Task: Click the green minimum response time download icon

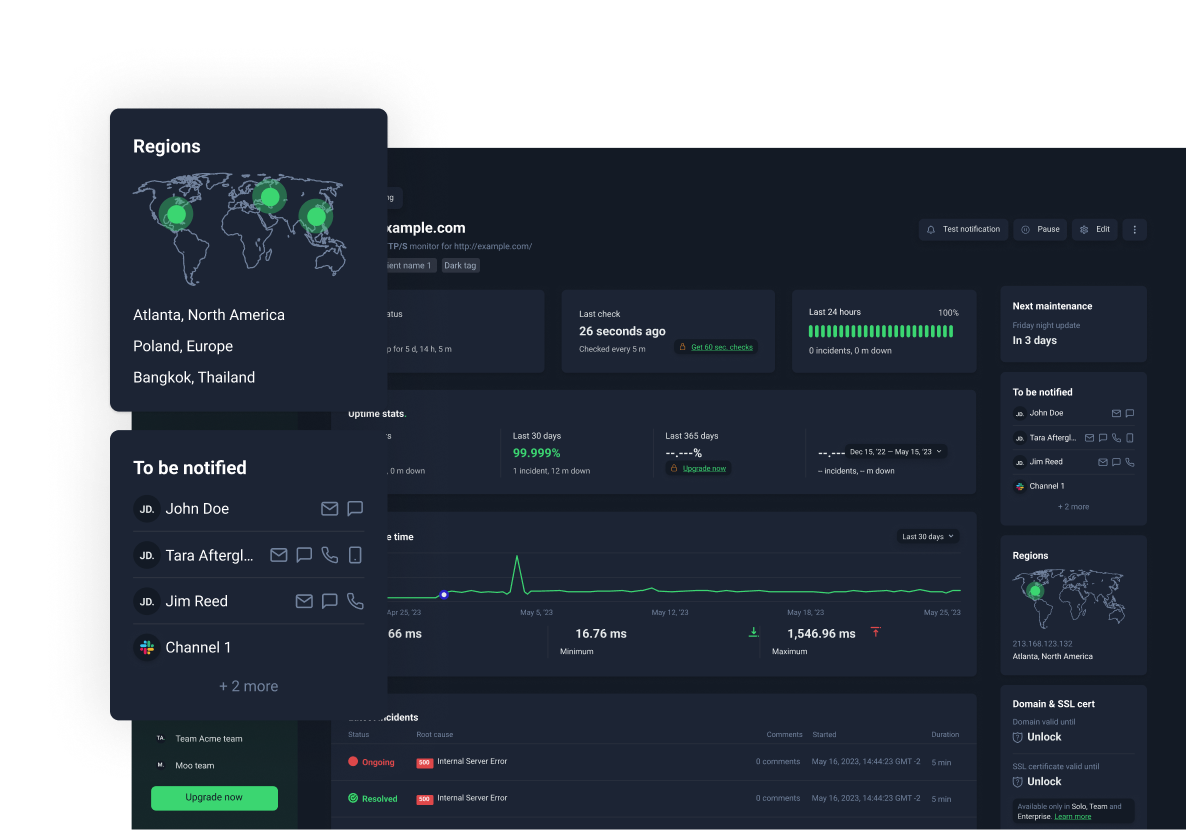Action: (754, 632)
